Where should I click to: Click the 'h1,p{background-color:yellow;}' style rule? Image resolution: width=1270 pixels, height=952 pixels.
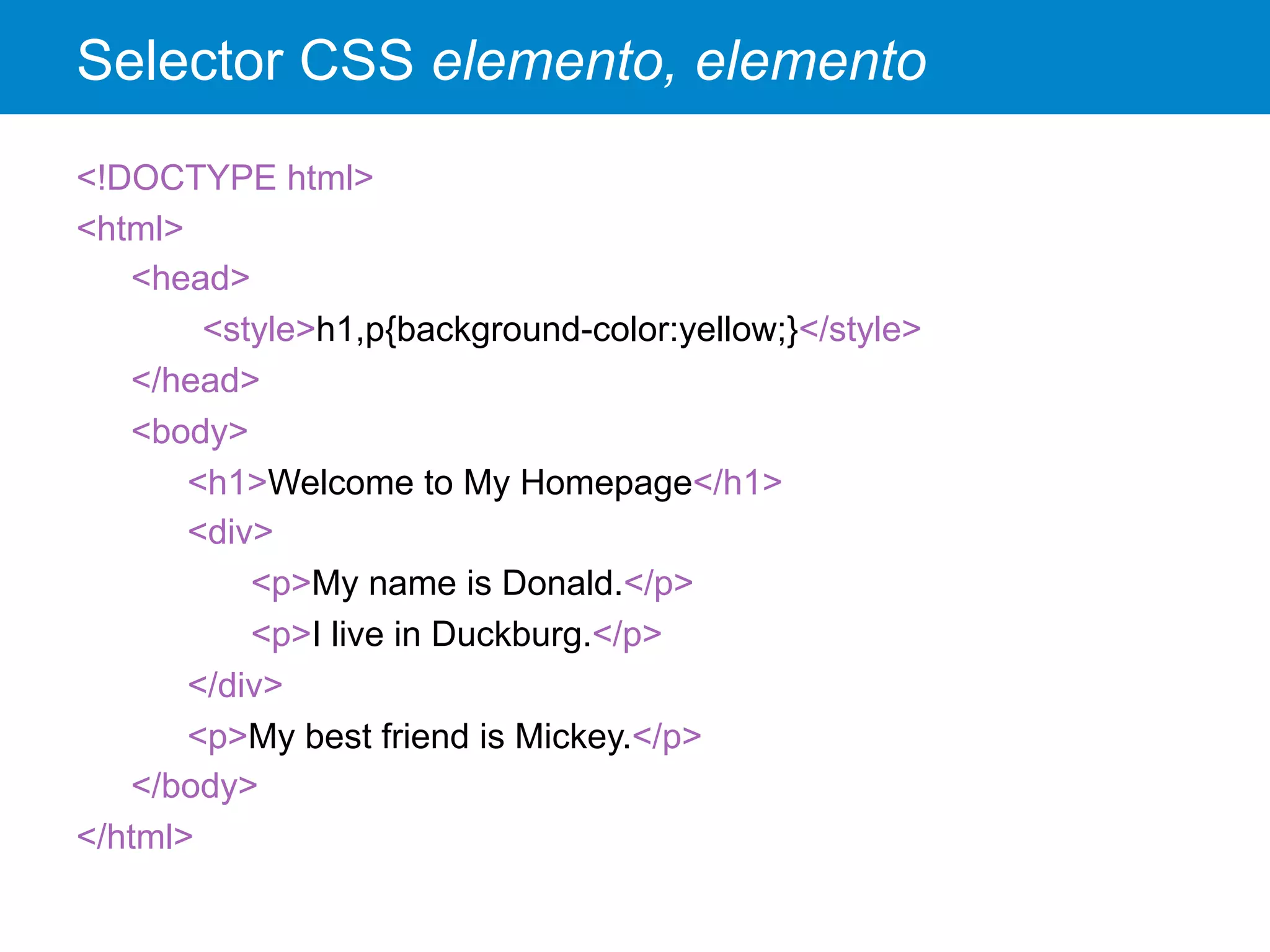coord(557,330)
